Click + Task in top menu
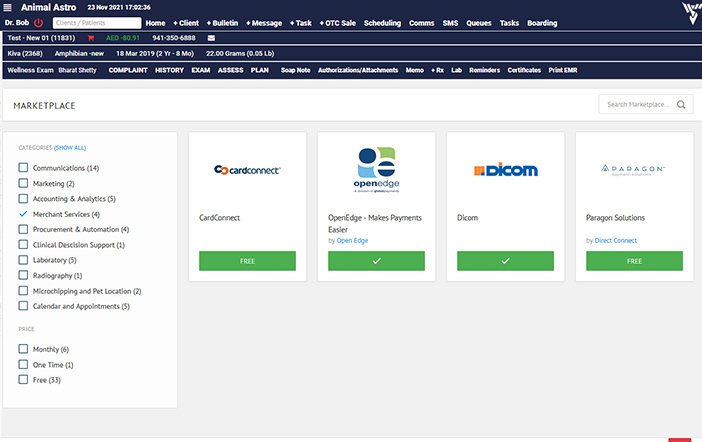The width and height of the screenshot is (702, 442). click(300, 23)
